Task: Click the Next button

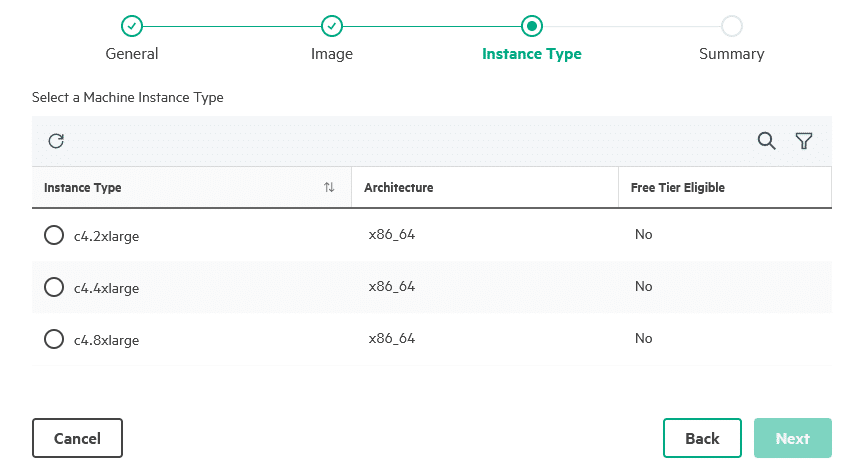Action: point(793,438)
